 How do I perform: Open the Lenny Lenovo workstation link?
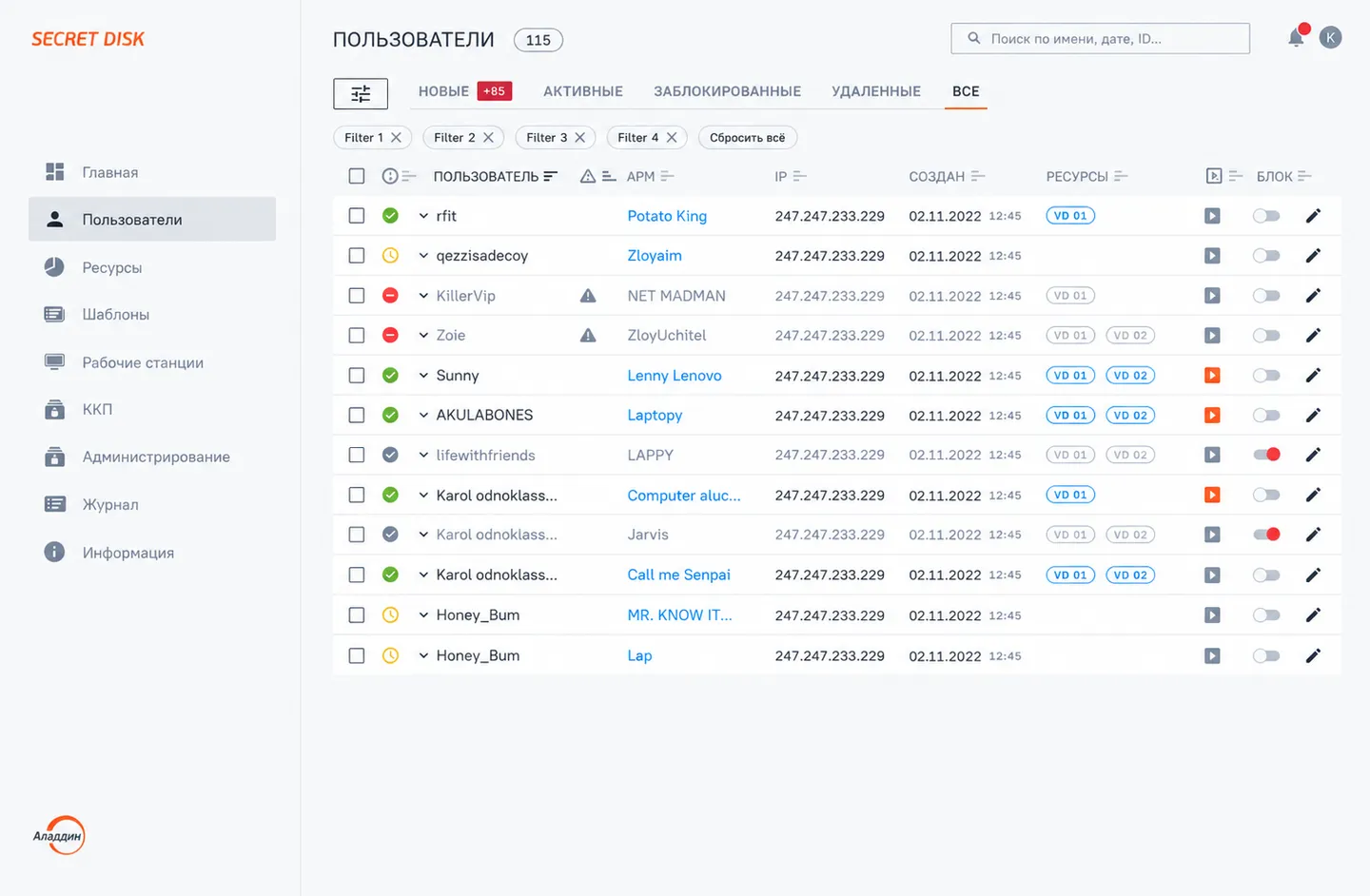[675, 376]
